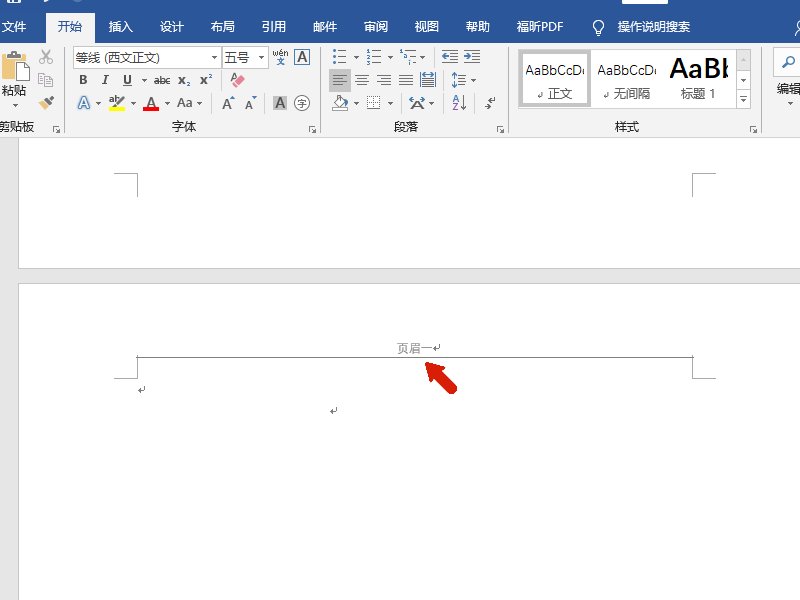The width and height of the screenshot is (800, 600).
Task: Click the Enclosed Character (字) icon
Action: (x=301, y=103)
